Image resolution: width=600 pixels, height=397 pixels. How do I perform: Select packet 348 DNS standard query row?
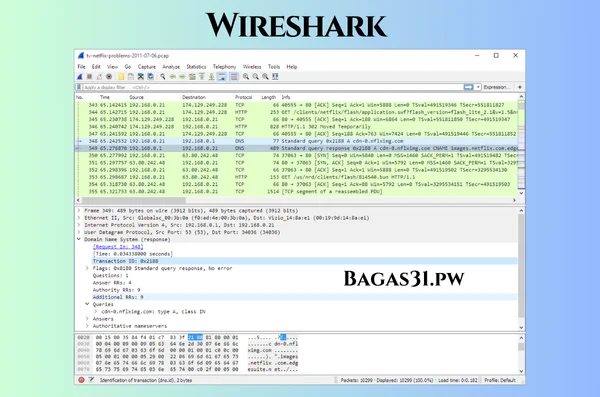pos(297,141)
